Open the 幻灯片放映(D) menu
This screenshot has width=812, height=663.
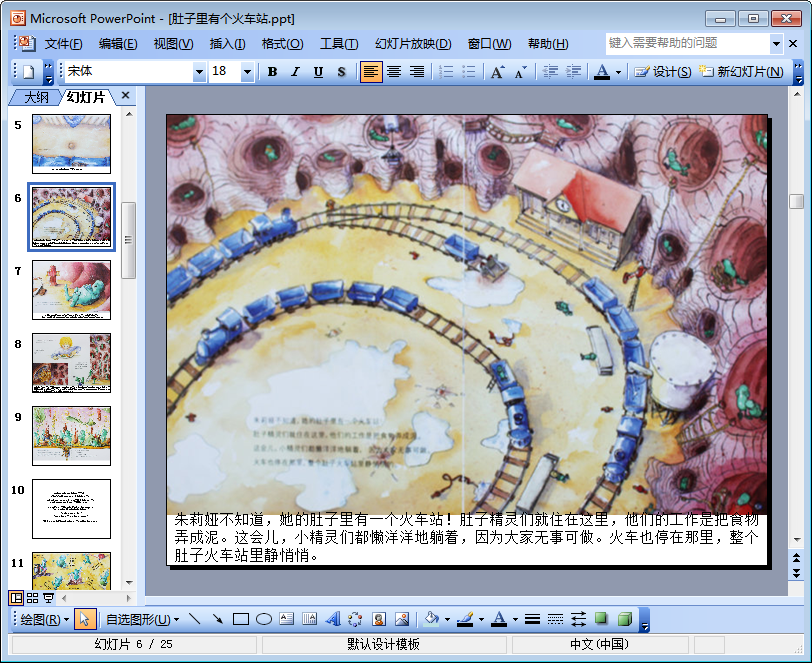pos(413,44)
